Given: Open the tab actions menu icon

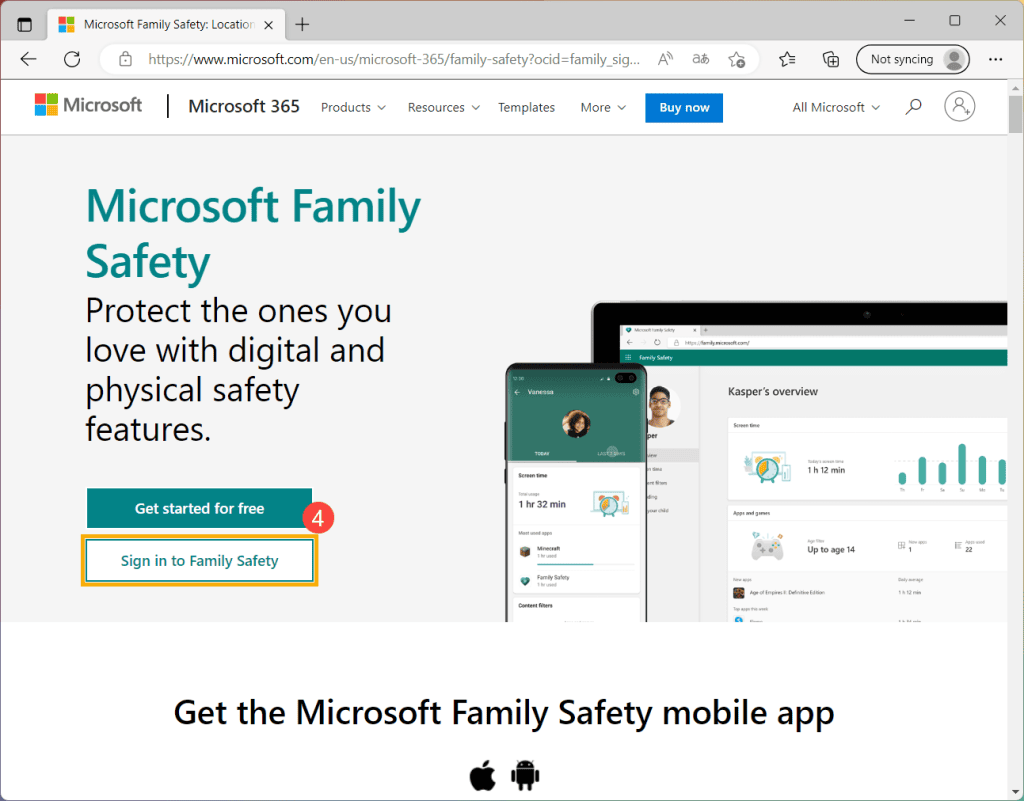Looking at the screenshot, I should (24, 24).
